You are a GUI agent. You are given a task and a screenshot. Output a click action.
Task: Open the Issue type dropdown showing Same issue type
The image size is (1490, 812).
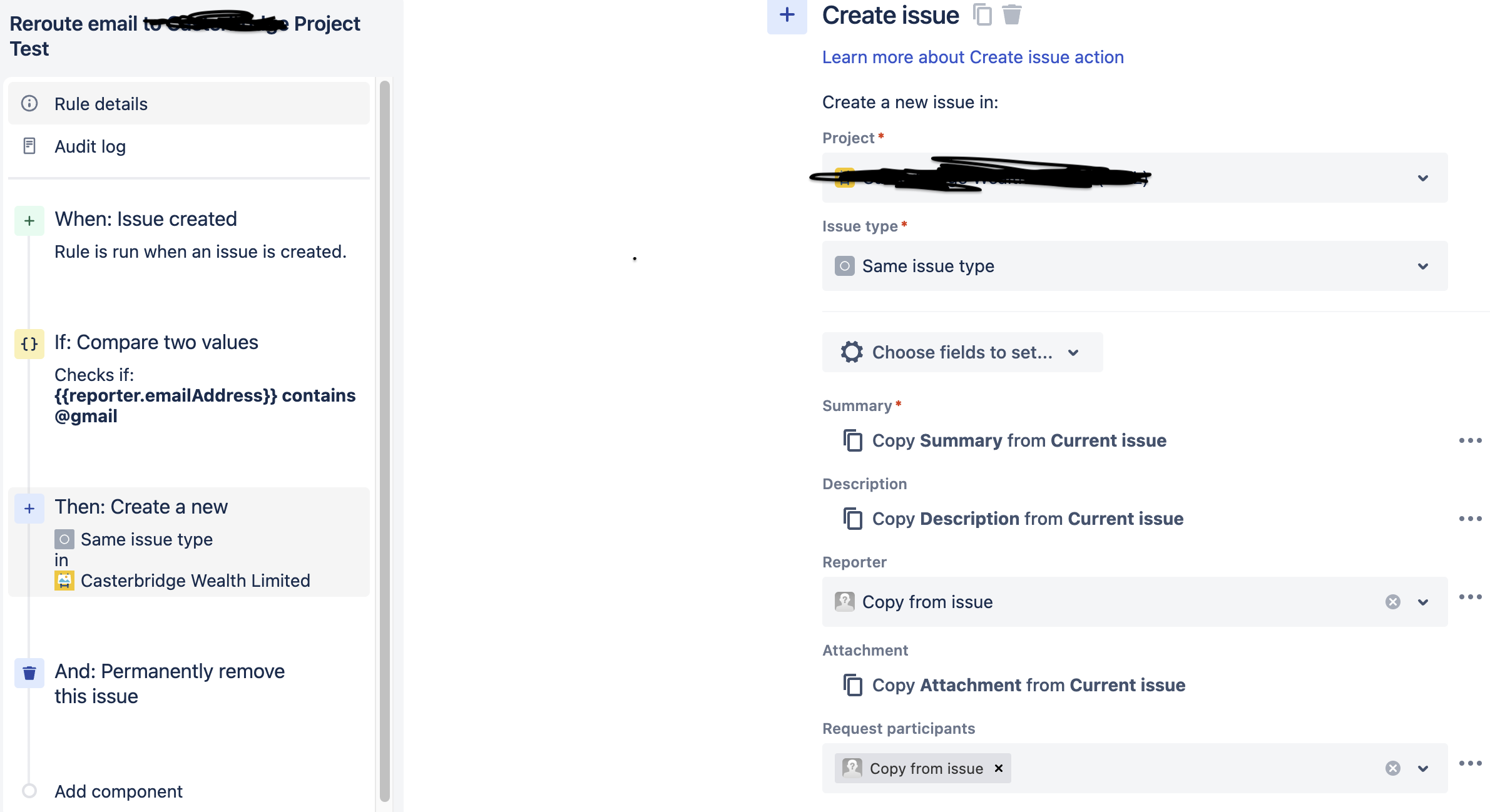pyautogui.click(x=1423, y=266)
